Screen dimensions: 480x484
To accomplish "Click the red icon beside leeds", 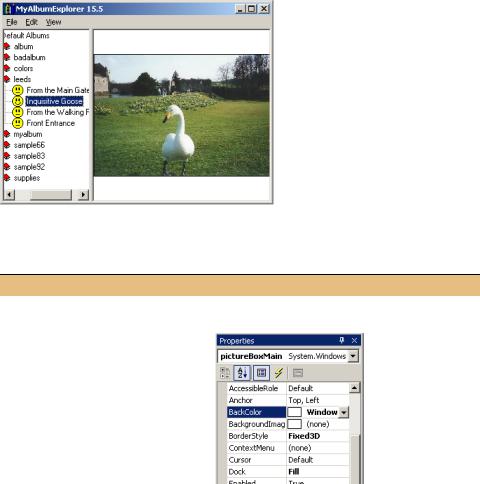I will coord(7,79).
